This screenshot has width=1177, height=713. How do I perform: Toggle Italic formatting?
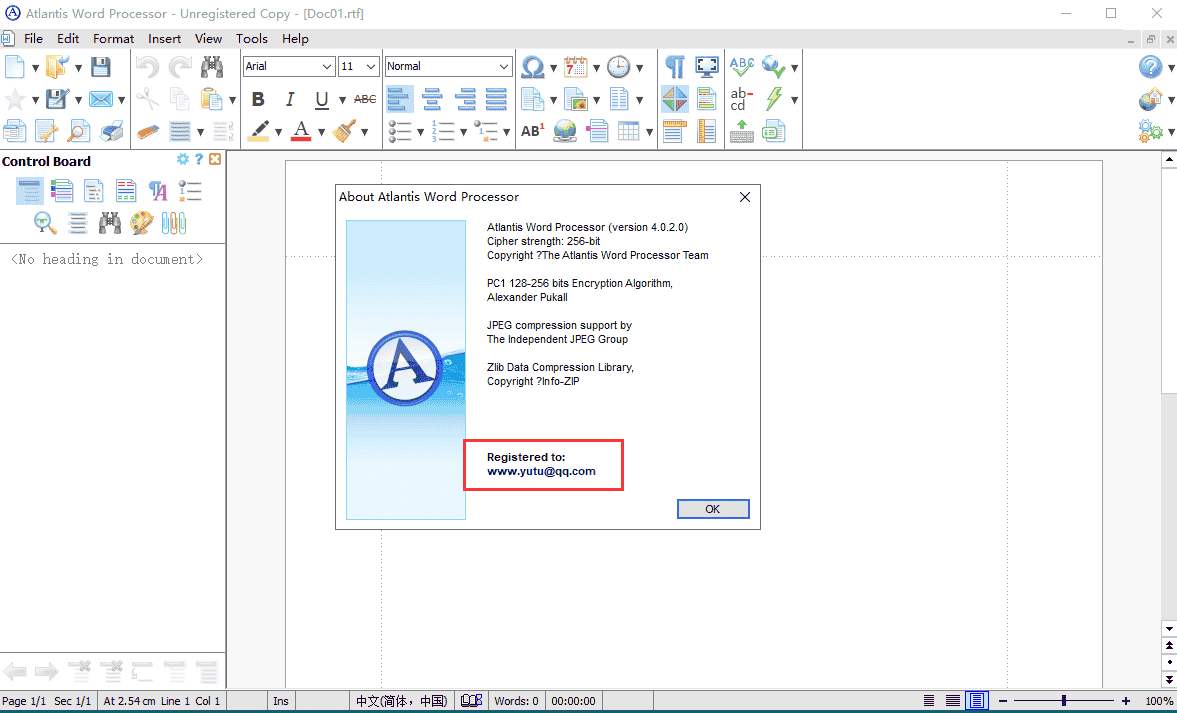point(290,99)
